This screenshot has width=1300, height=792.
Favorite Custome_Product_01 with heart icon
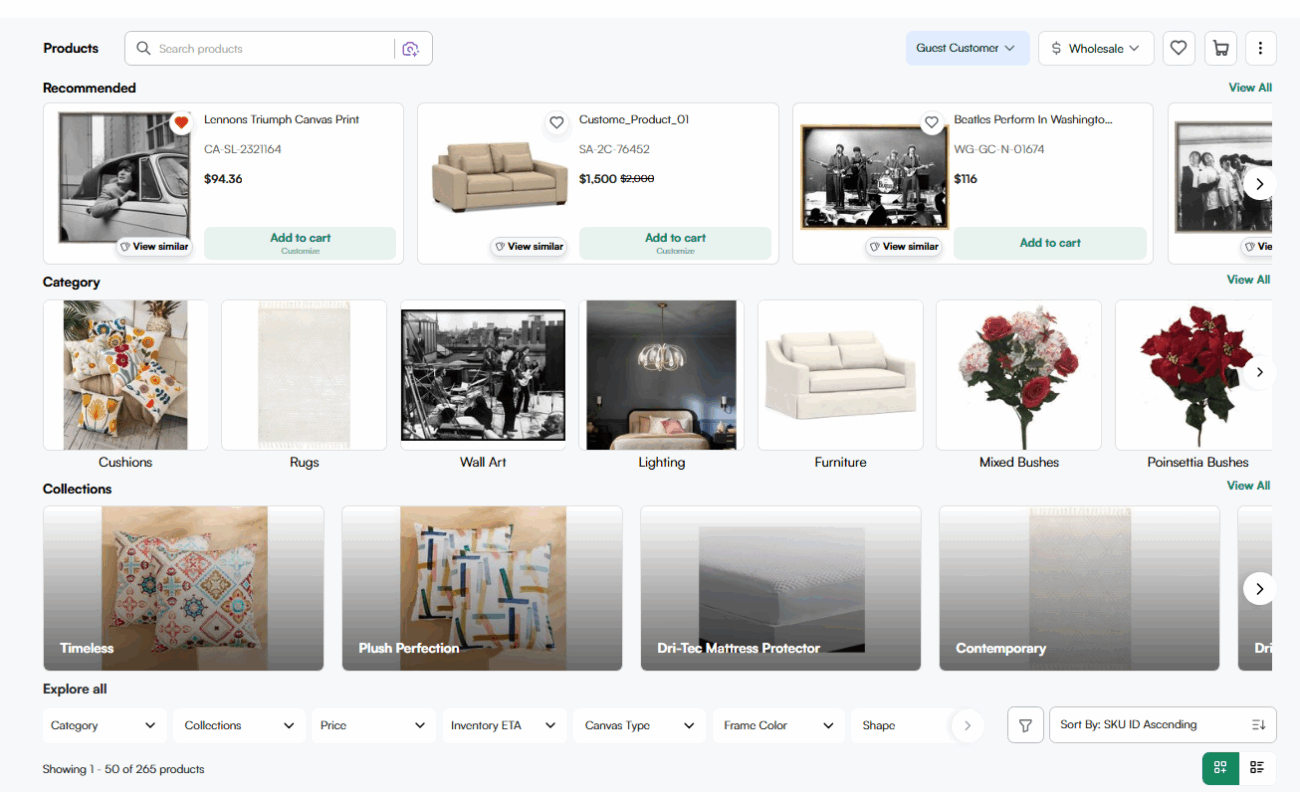557,123
